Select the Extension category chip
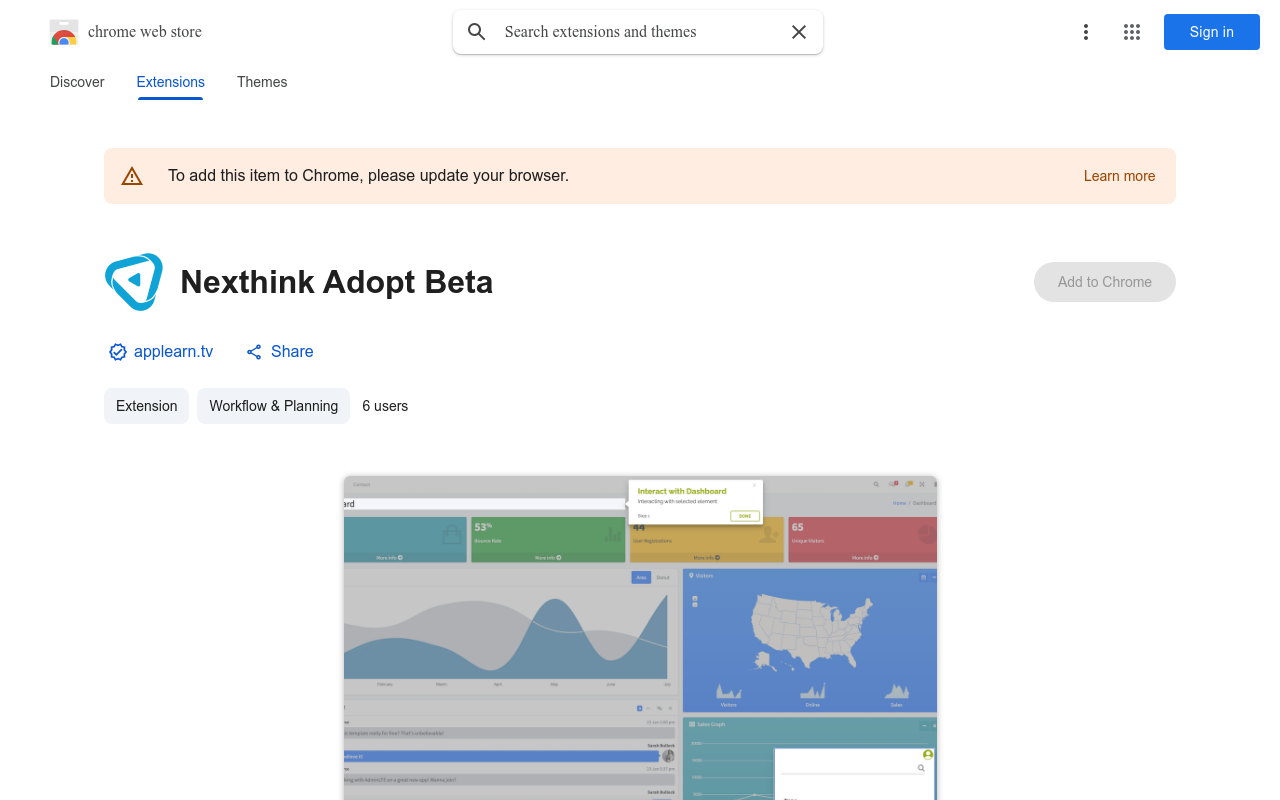Screen dimensions: 1280x800 147,406
